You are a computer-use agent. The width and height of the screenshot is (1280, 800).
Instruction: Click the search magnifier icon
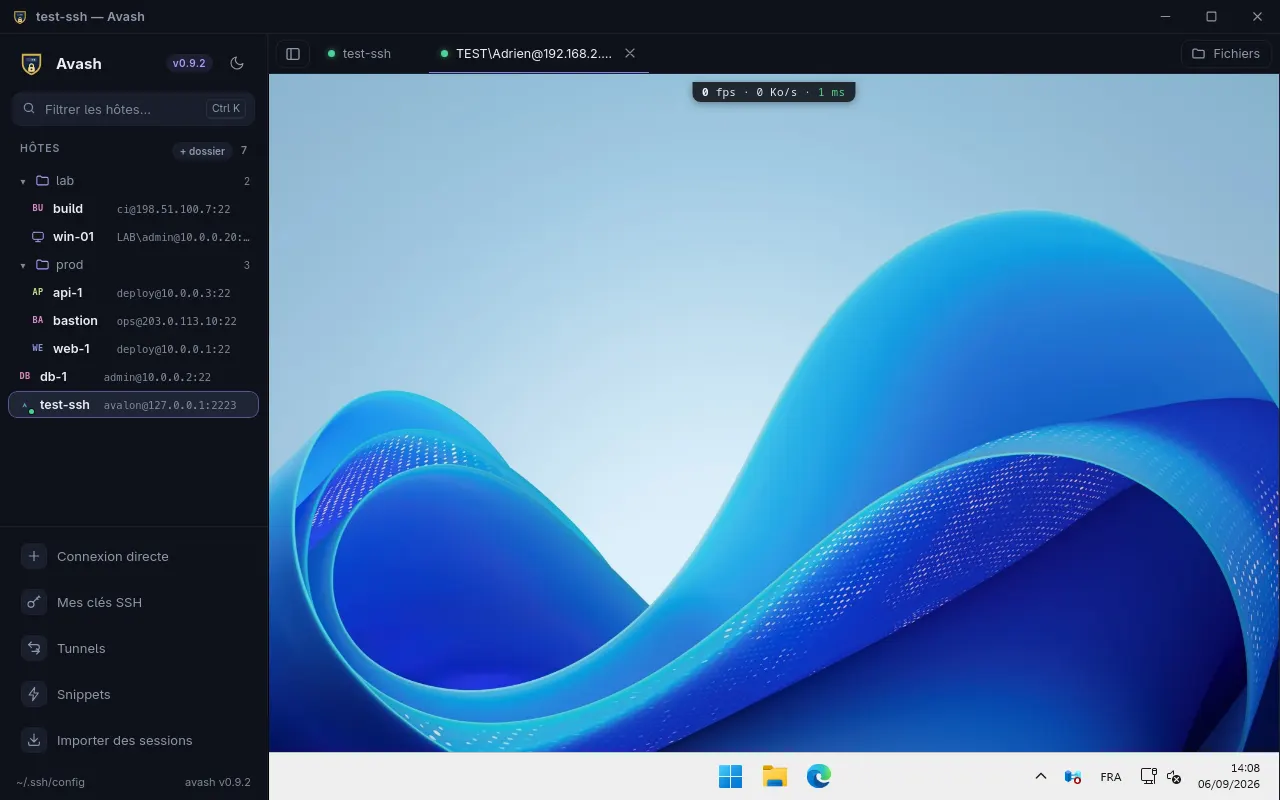tap(29, 109)
